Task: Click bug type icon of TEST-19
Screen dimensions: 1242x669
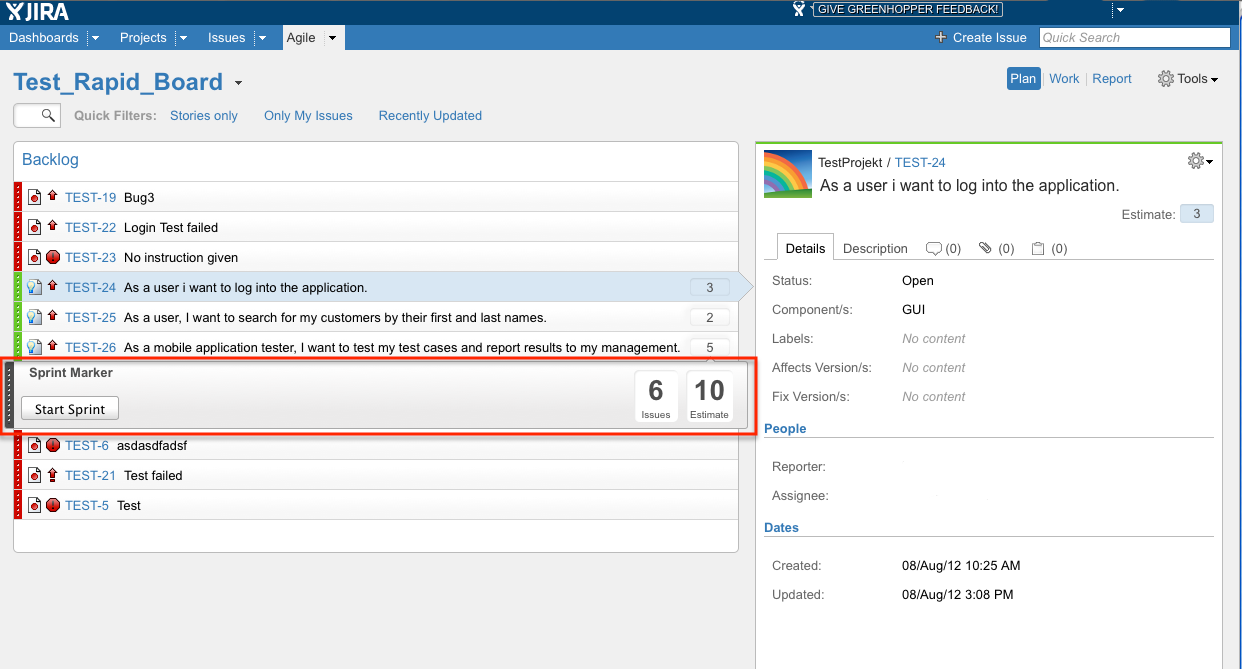Action: [x=34, y=197]
